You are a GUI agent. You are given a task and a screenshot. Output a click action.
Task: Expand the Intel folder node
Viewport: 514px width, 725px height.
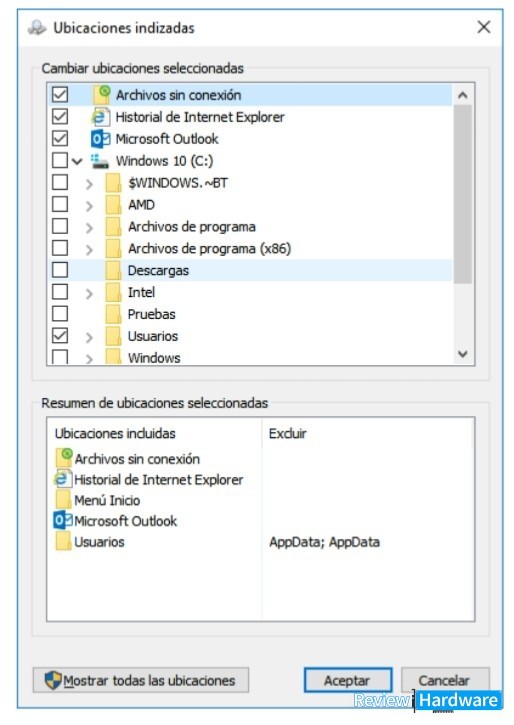[89, 293]
